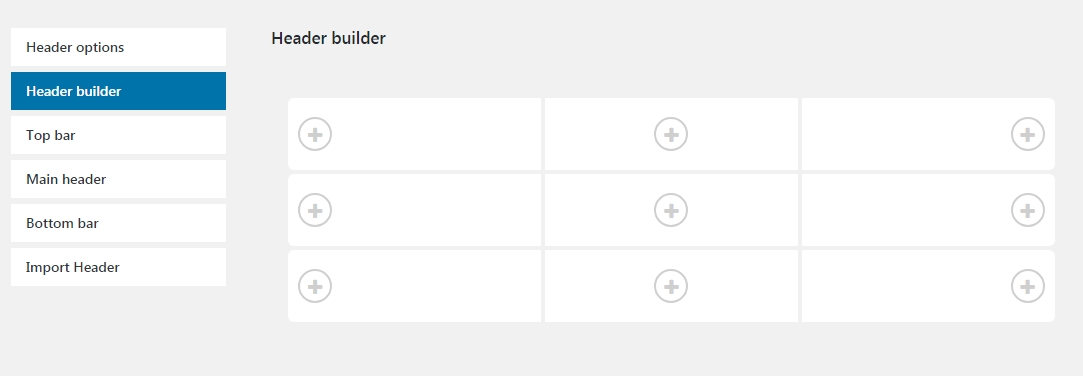Add element to bottom row center cell
The width and height of the screenshot is (1083, 376).
point(671,286)
